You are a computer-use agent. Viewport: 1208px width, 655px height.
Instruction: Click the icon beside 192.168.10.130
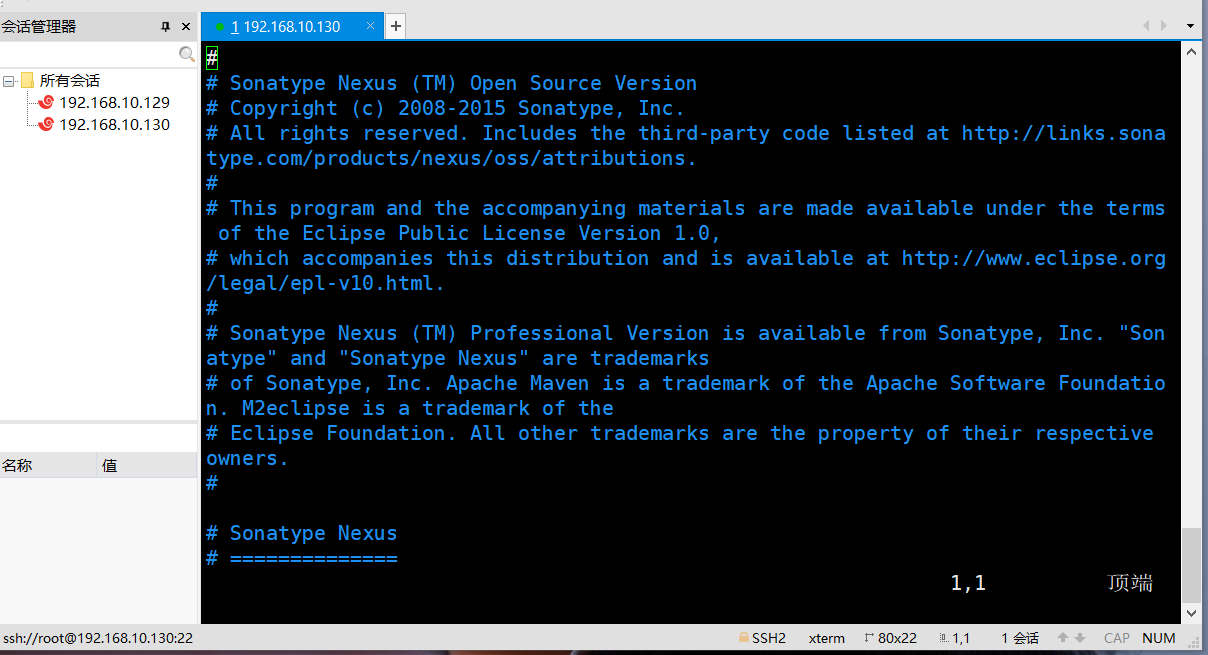46,124
